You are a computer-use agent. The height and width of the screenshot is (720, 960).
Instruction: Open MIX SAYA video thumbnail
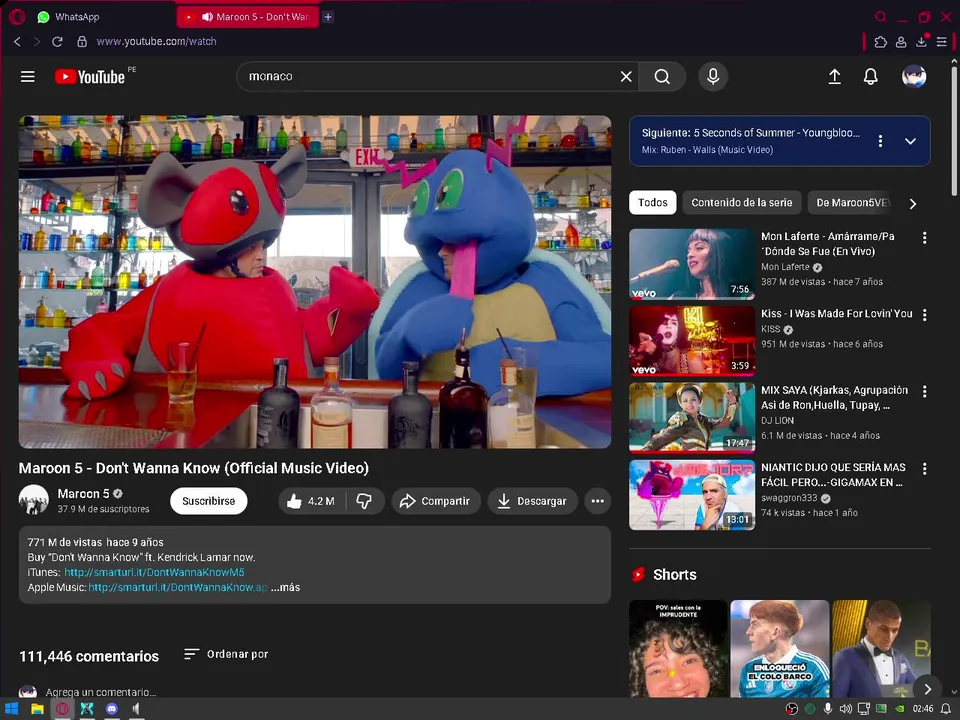coord(692,418)
